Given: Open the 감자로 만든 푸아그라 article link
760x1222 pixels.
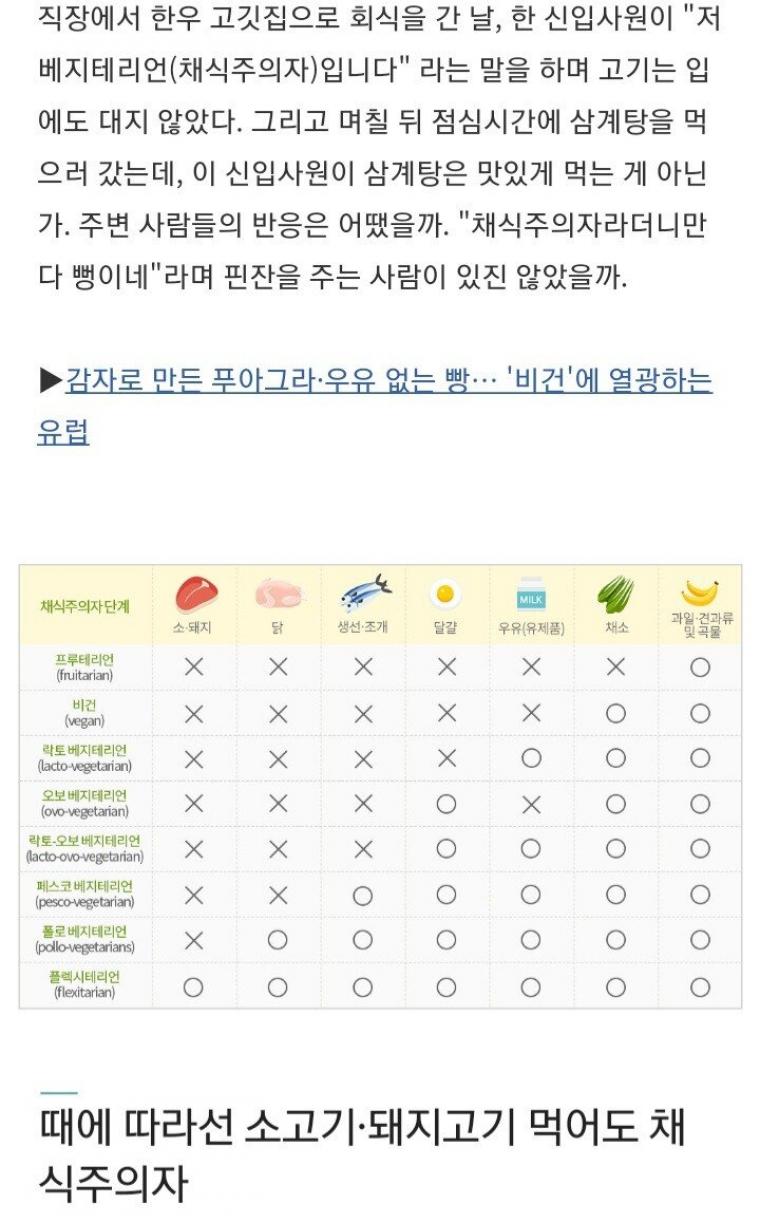Looking at the screenshot, I should click(389, 380).
